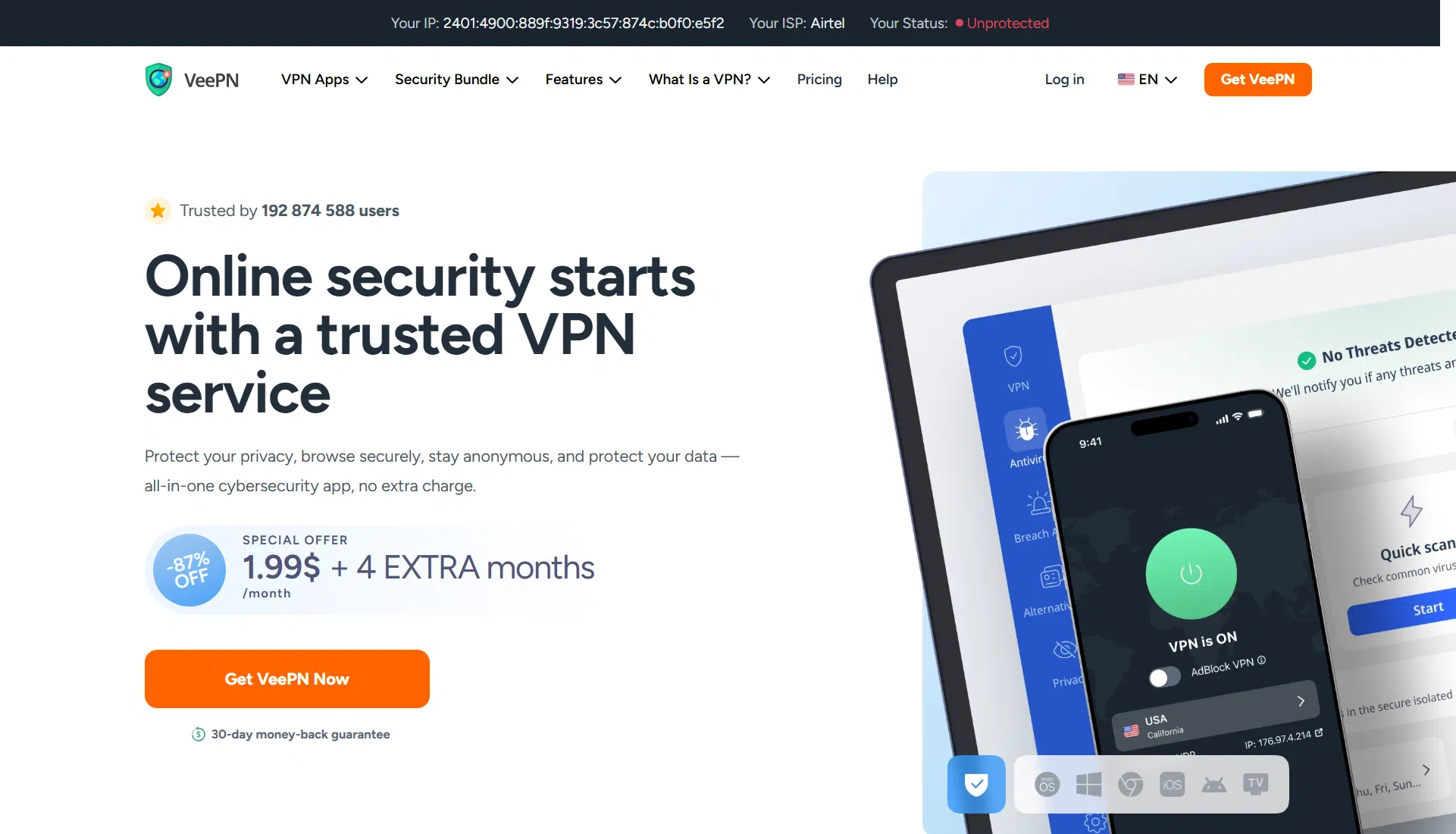
Task: Expand the VPN Apps dropdown
Action: tap(324, 80)
